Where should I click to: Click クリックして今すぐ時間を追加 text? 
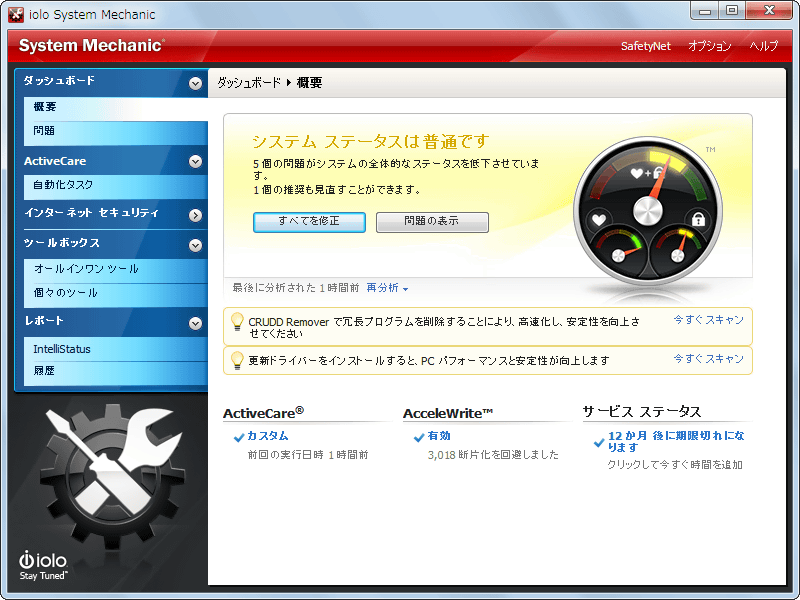click(674, 465)
